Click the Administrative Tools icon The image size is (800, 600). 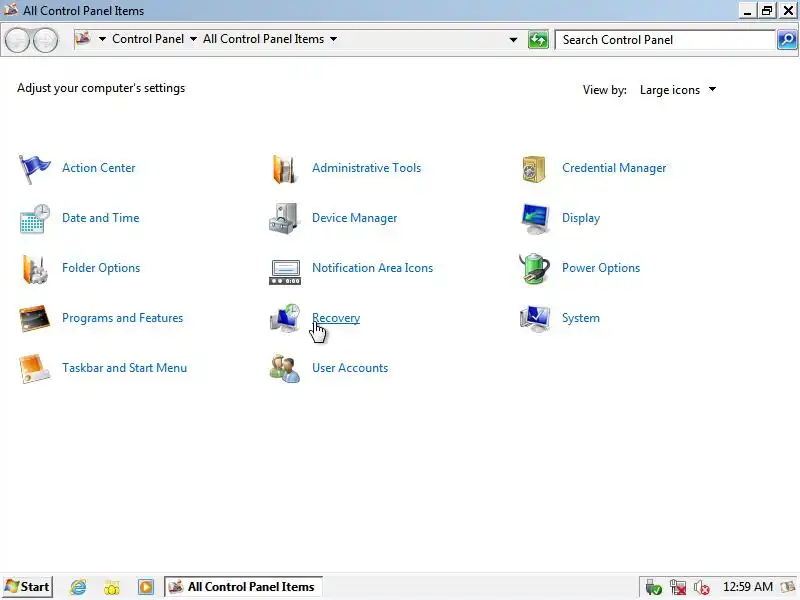284,169
